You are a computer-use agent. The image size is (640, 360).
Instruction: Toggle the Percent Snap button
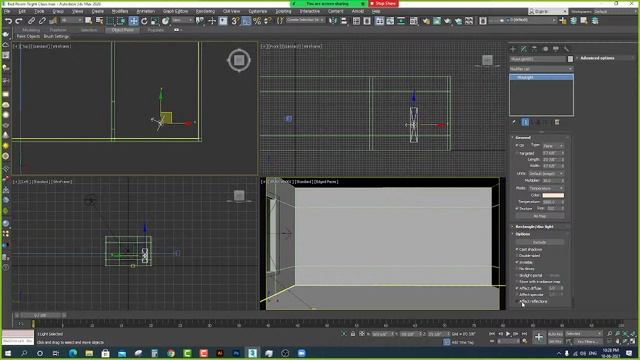[x=257, y=21]
